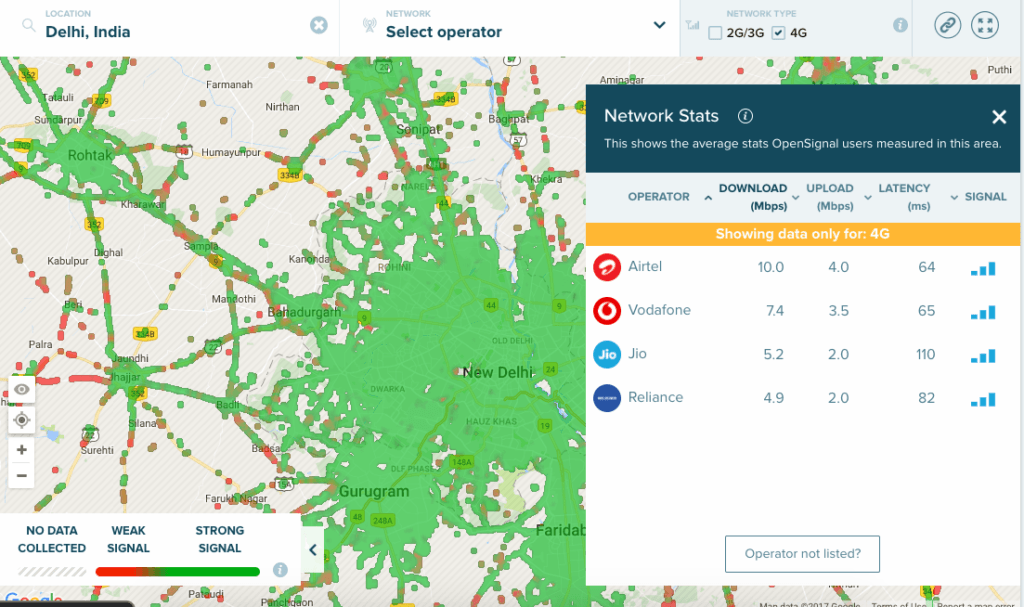
Task: Close the Network Stats panel
Action: [x=999, y=117]
